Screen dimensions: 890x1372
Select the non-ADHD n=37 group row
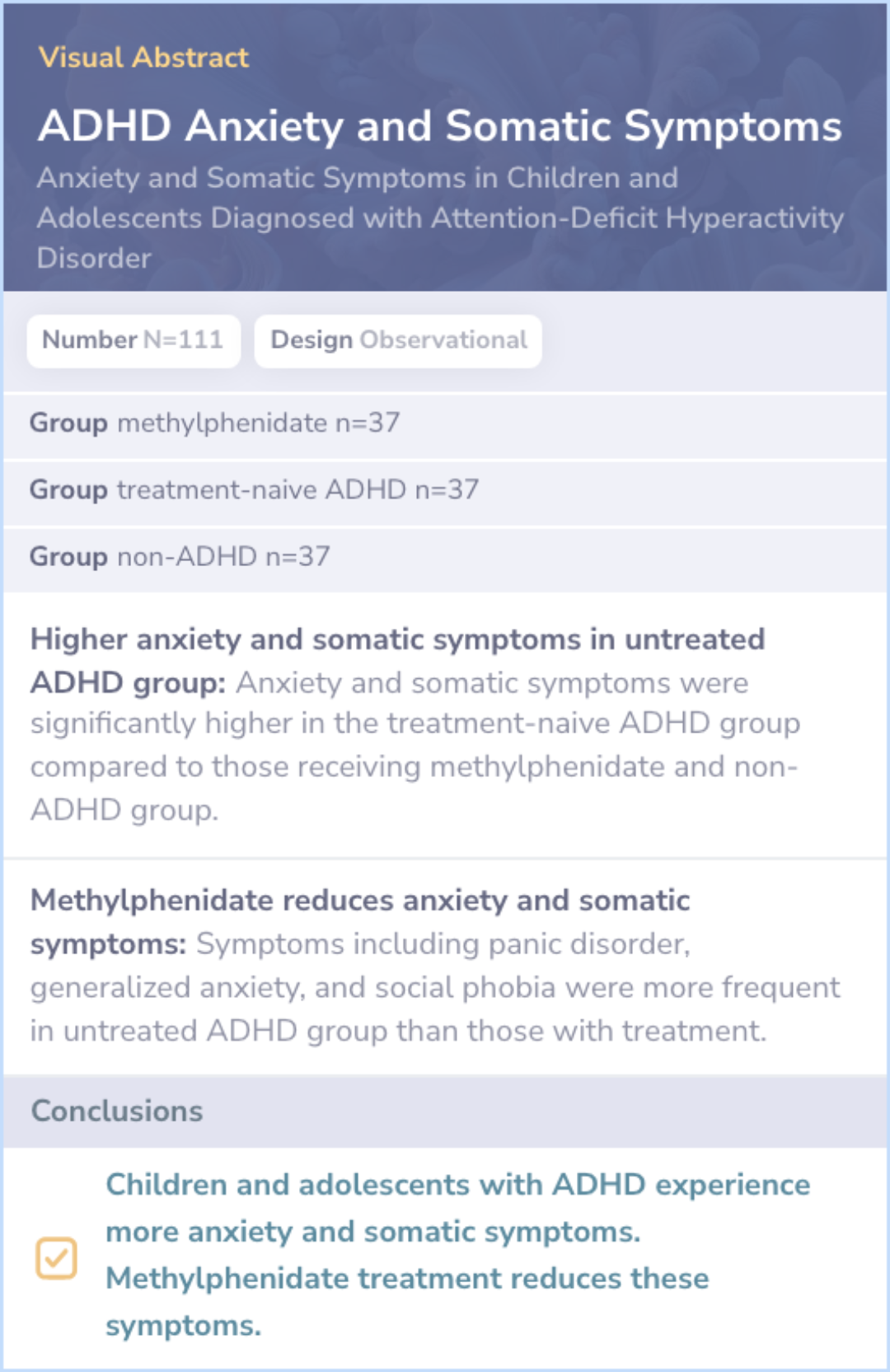tap(445, 559)
